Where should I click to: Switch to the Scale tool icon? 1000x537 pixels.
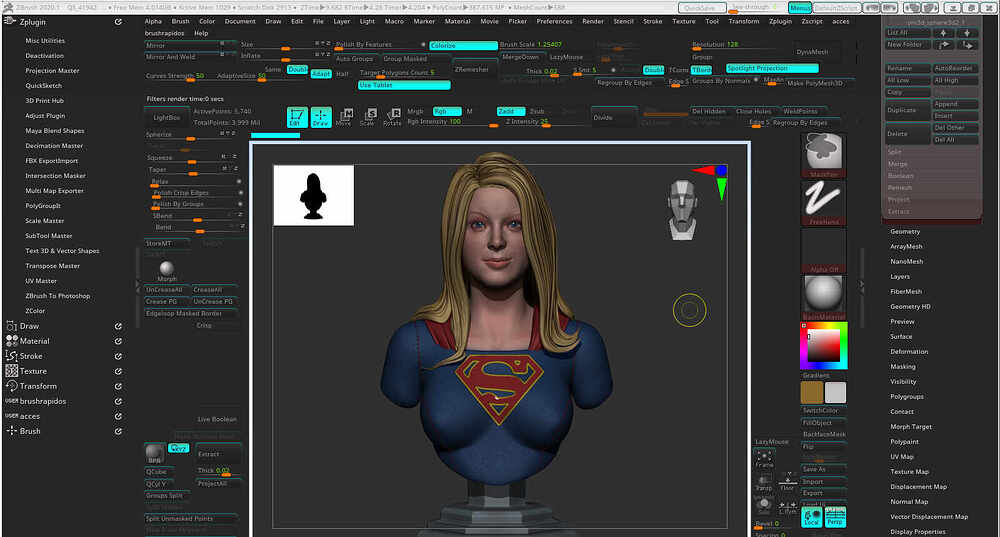[x=368, y=117]
